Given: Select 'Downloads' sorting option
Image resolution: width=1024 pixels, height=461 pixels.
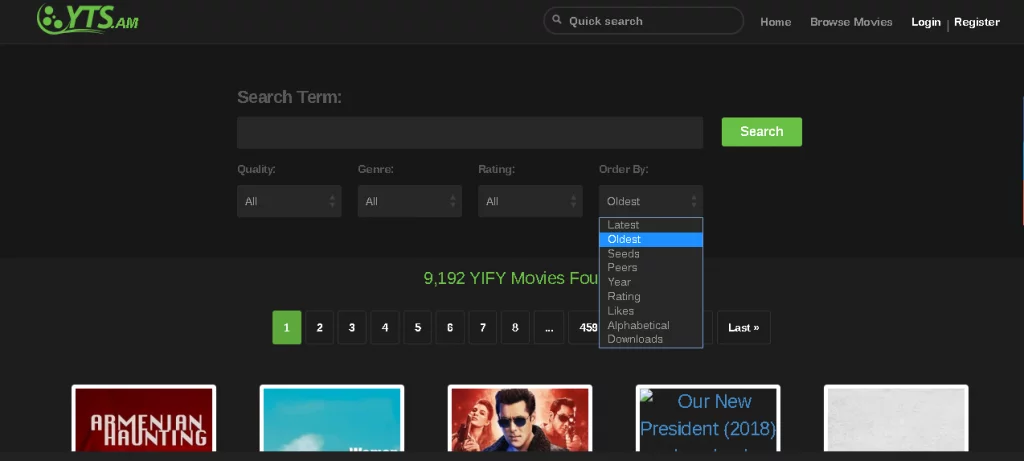Looking at the screenshot, I should (635, 339).
